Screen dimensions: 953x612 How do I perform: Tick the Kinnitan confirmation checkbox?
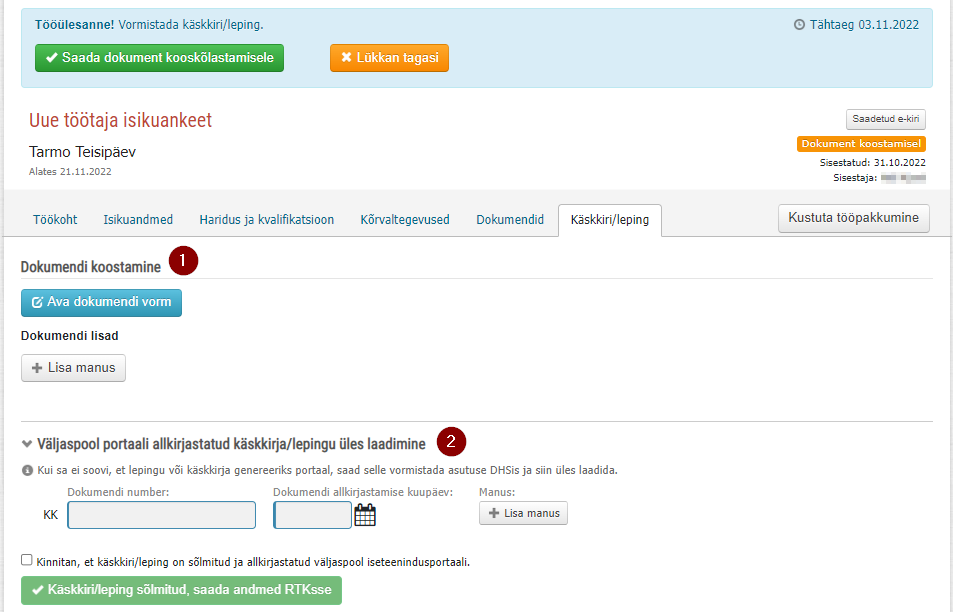click(x=27, y=560)
